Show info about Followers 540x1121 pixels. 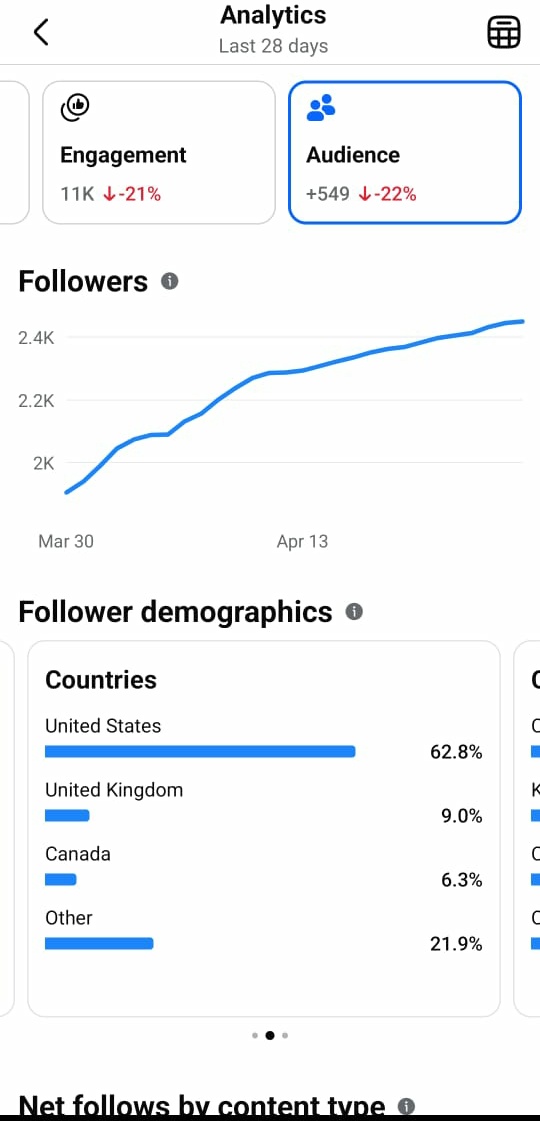pos(170,281)
